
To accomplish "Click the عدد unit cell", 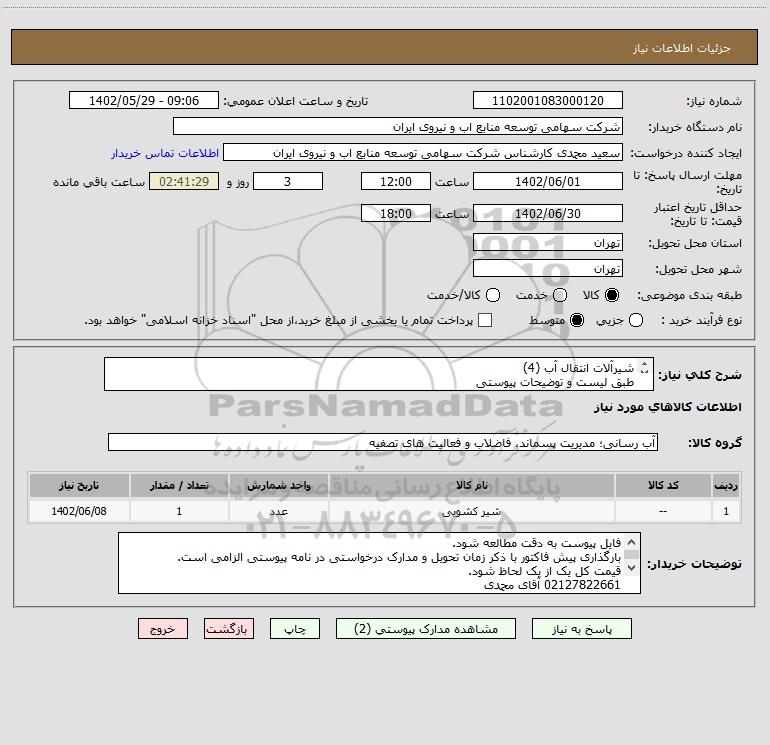I will [278, 511].
